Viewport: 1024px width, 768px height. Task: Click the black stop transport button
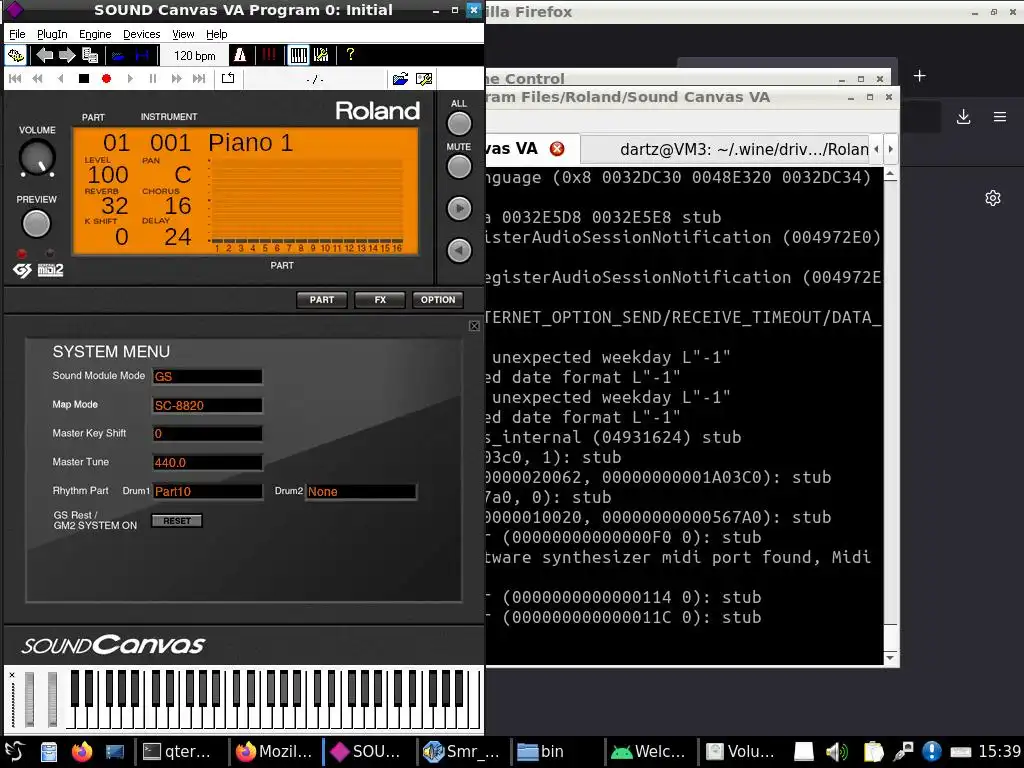(84, 79)
